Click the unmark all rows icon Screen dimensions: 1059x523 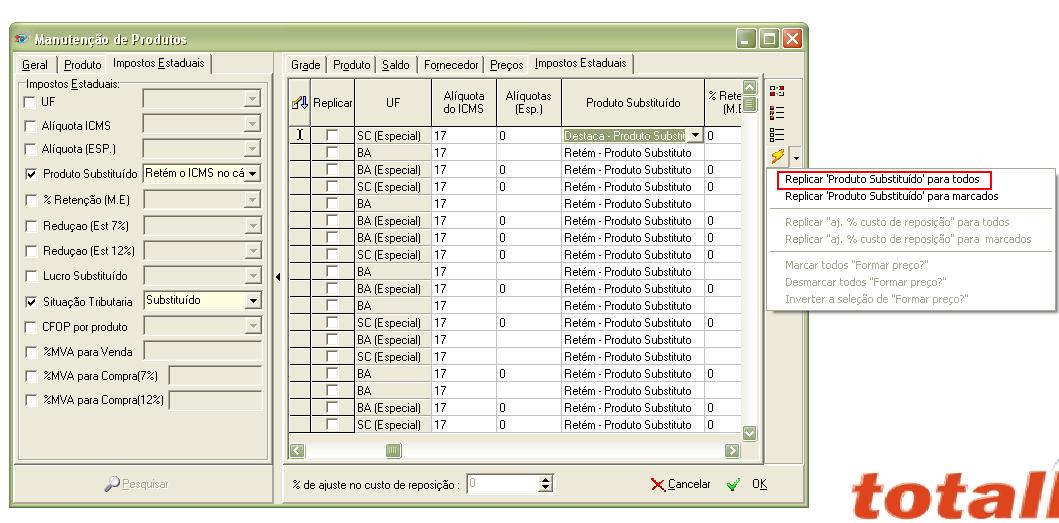777,134
